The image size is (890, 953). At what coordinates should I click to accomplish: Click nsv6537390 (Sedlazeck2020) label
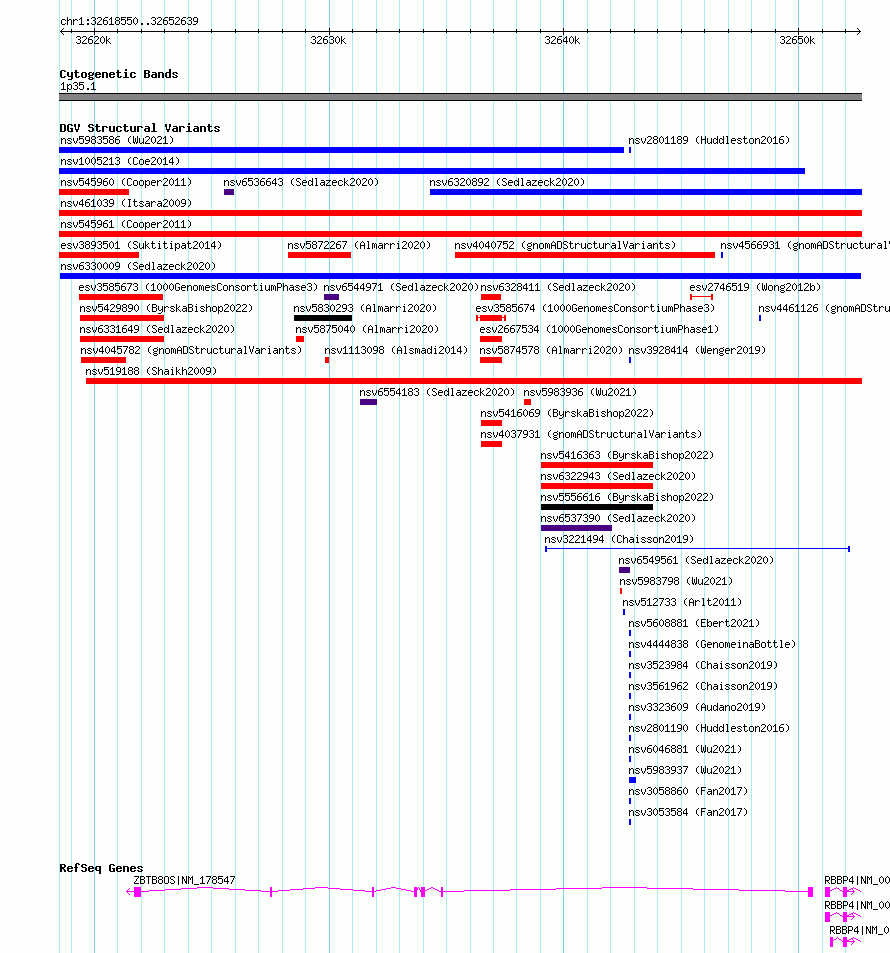coord(618,518)
